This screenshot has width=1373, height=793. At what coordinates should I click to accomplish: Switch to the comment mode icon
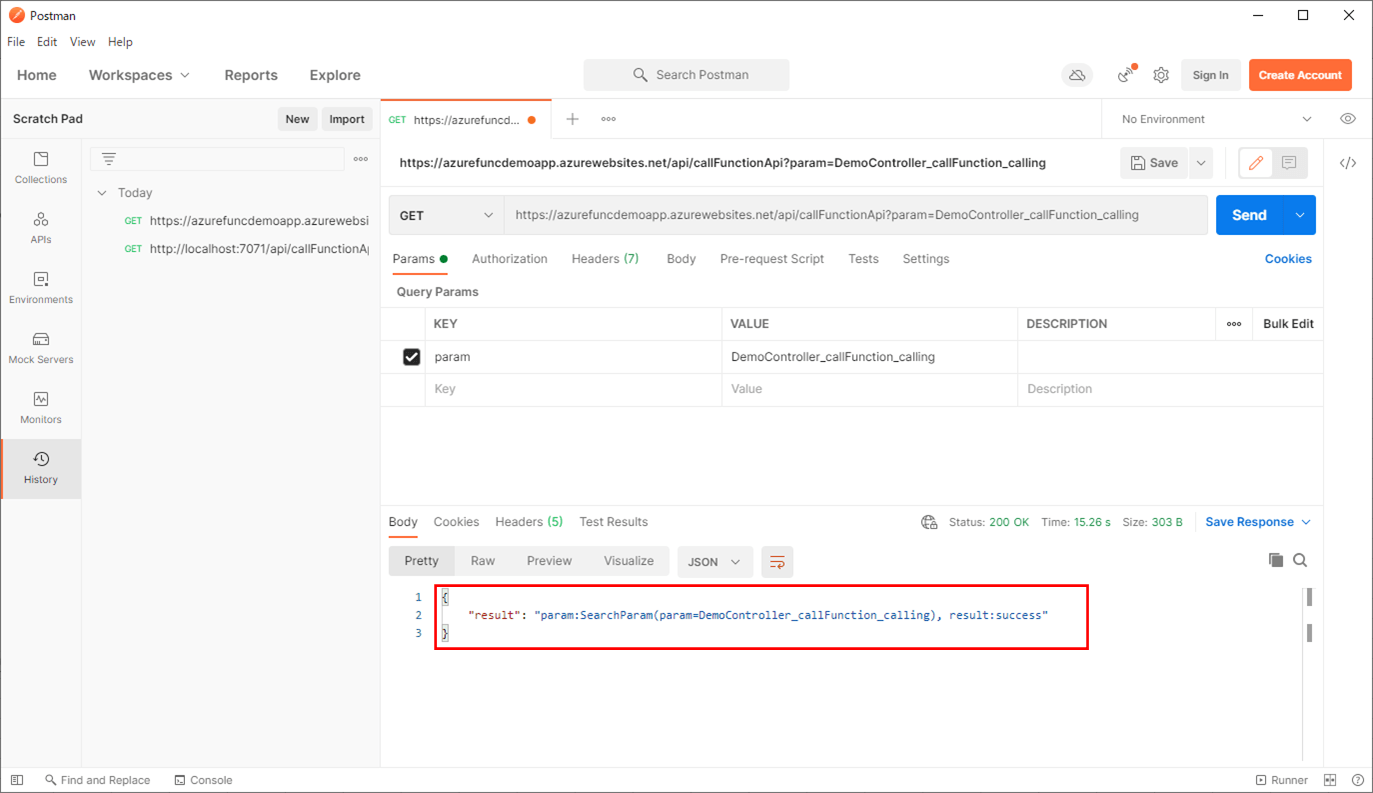[x=1289, y=163]
